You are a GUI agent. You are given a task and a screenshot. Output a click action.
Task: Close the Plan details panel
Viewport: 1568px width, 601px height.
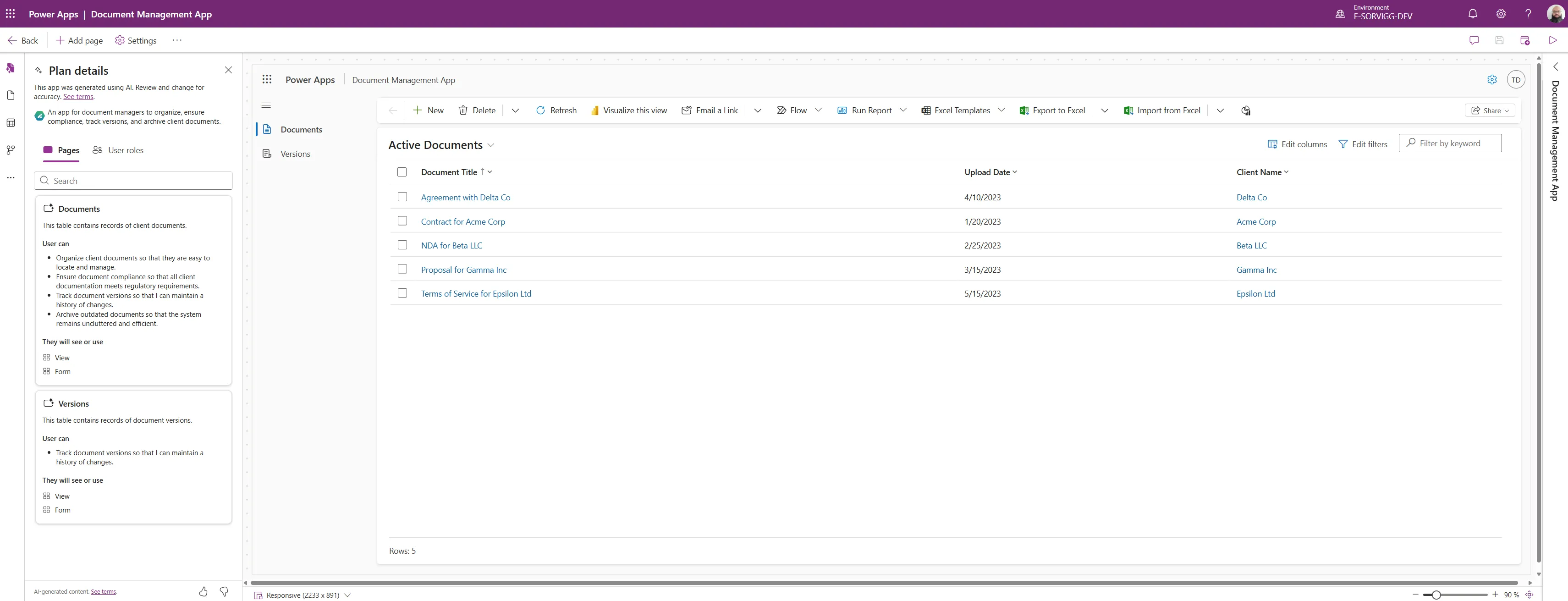coord(228,70)
